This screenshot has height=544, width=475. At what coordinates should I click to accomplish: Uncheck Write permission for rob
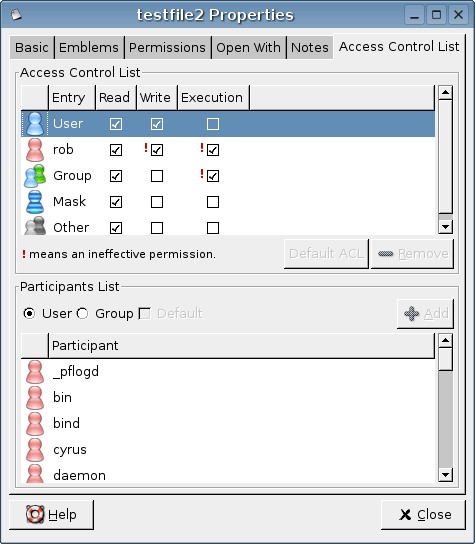(157, 150)
